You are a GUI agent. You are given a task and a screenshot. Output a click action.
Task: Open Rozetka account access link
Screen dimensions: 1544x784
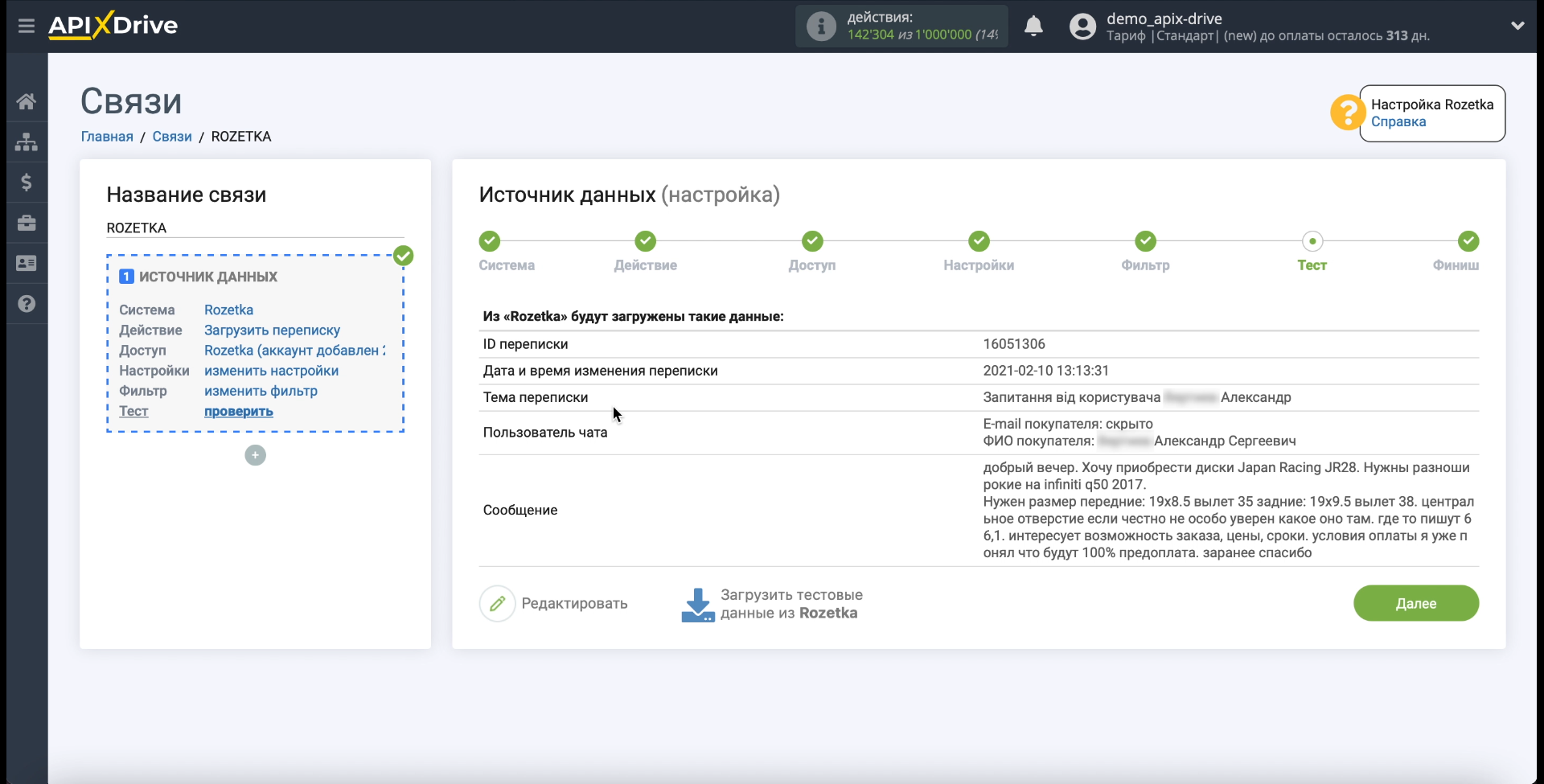(x=294, y=350)
